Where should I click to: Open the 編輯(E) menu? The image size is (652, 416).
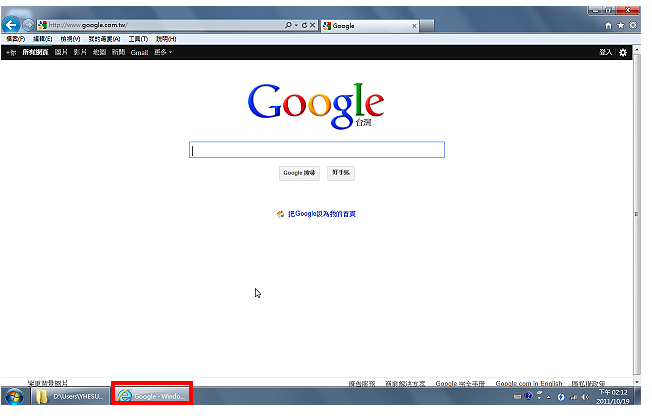pos(42,39)
